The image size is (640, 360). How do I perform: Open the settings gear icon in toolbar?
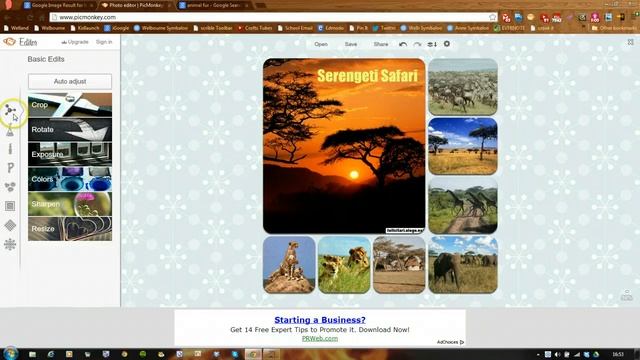447,44
